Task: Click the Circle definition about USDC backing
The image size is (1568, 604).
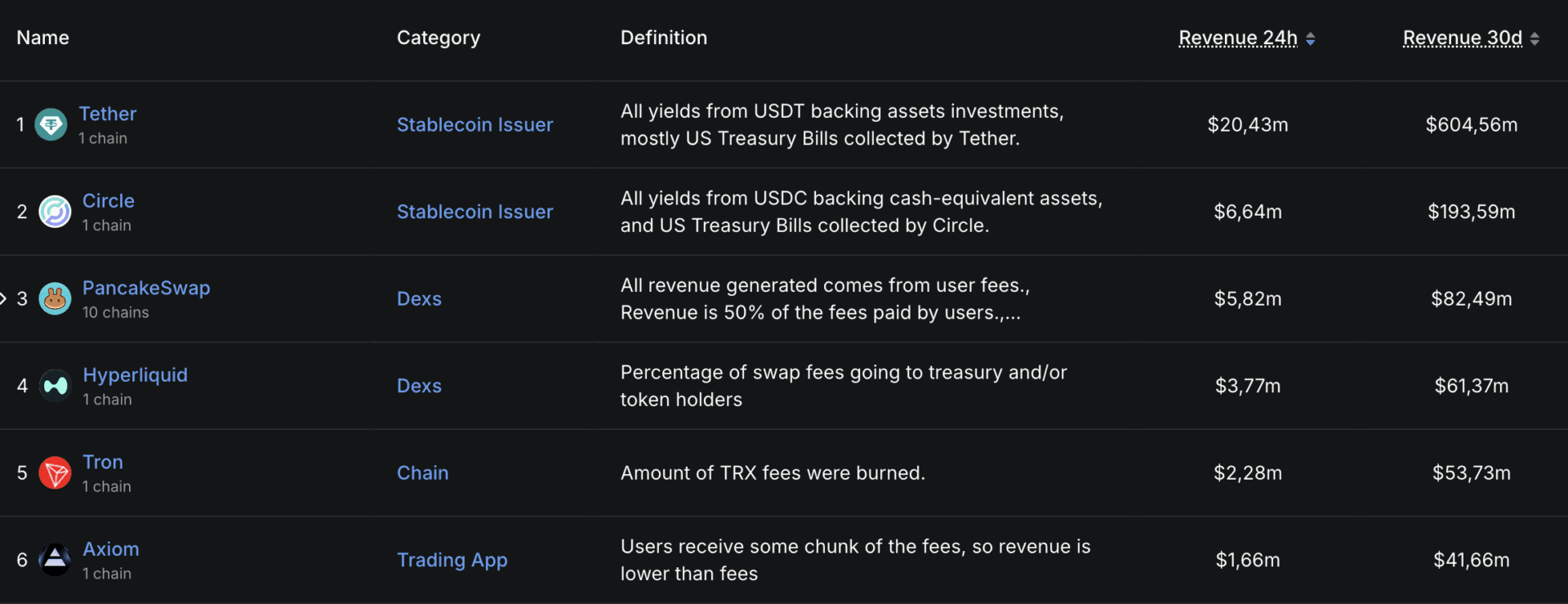Action: (x=862, y=212)
